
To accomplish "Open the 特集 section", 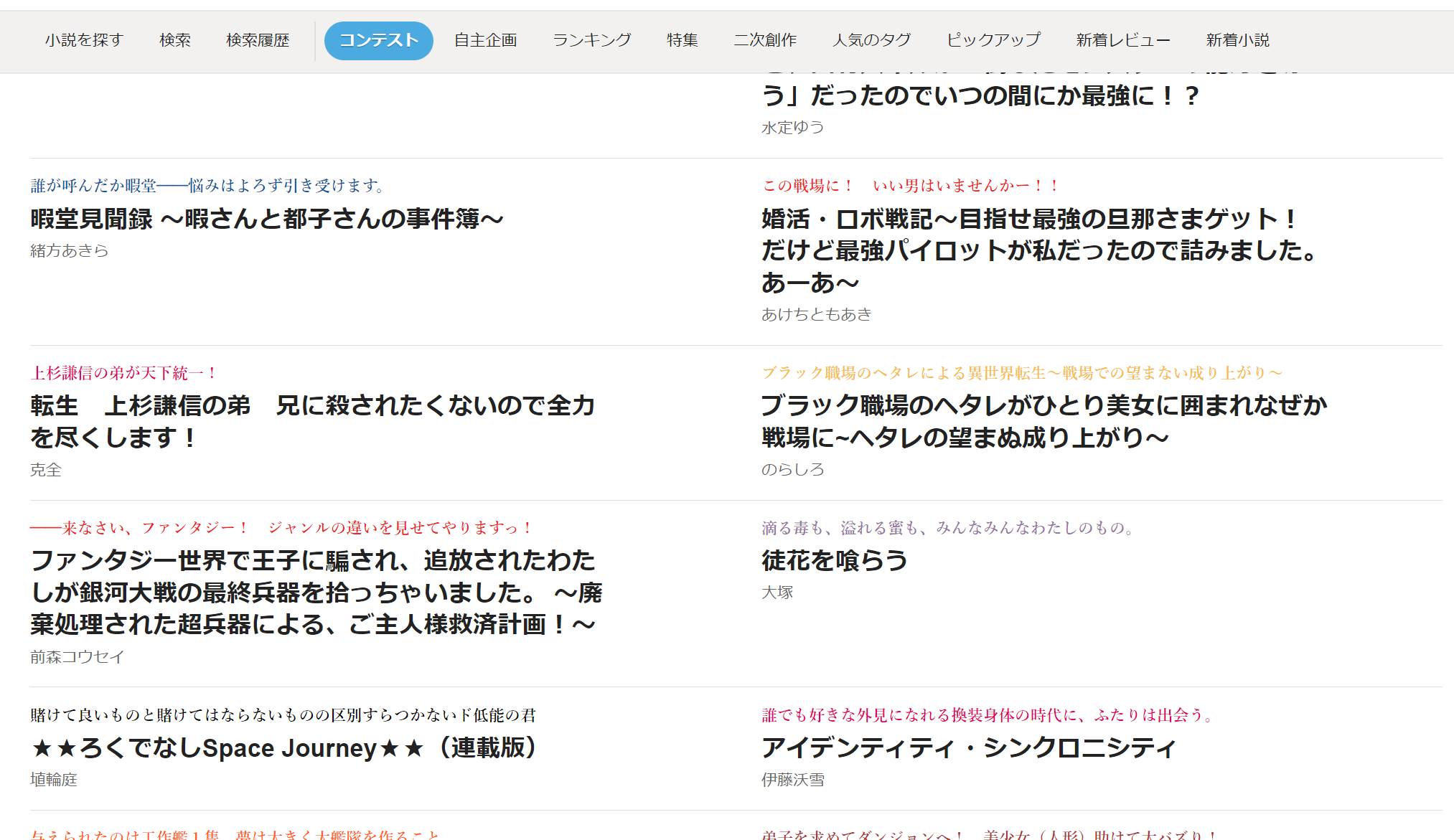I will [682, 40].
